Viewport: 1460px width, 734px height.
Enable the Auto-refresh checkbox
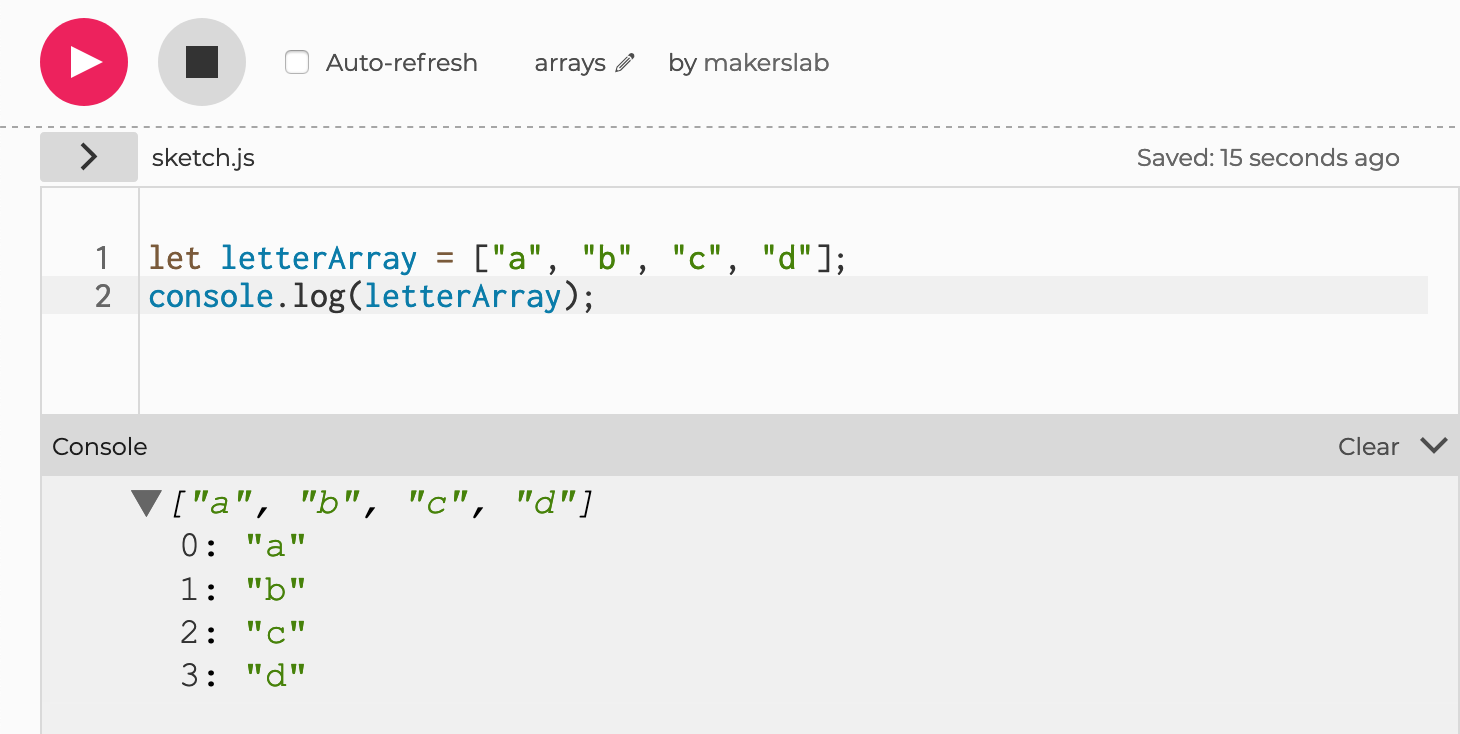[x=297, y=63]
